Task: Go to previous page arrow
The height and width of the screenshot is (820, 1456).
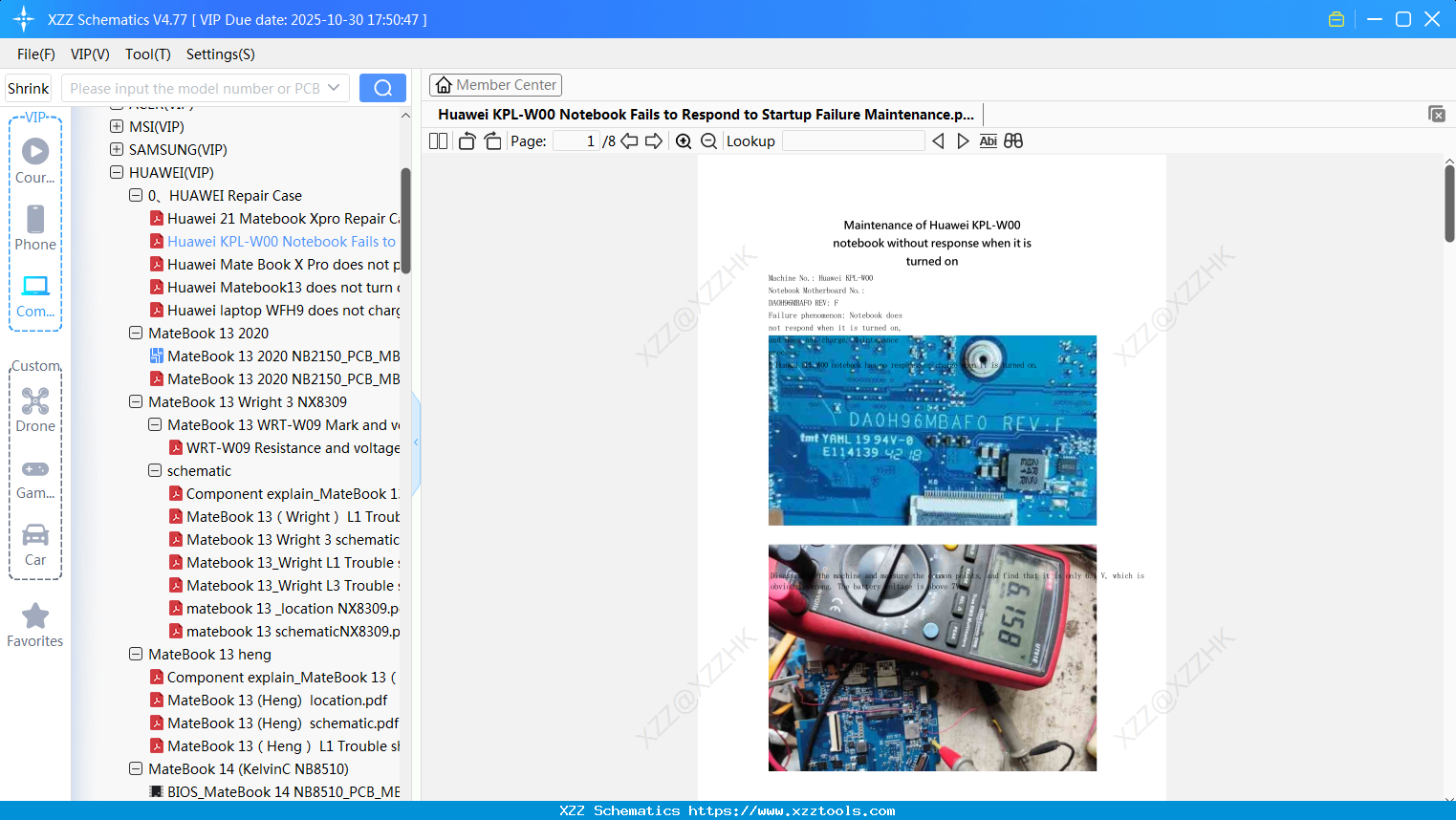Action: (629, 141)
